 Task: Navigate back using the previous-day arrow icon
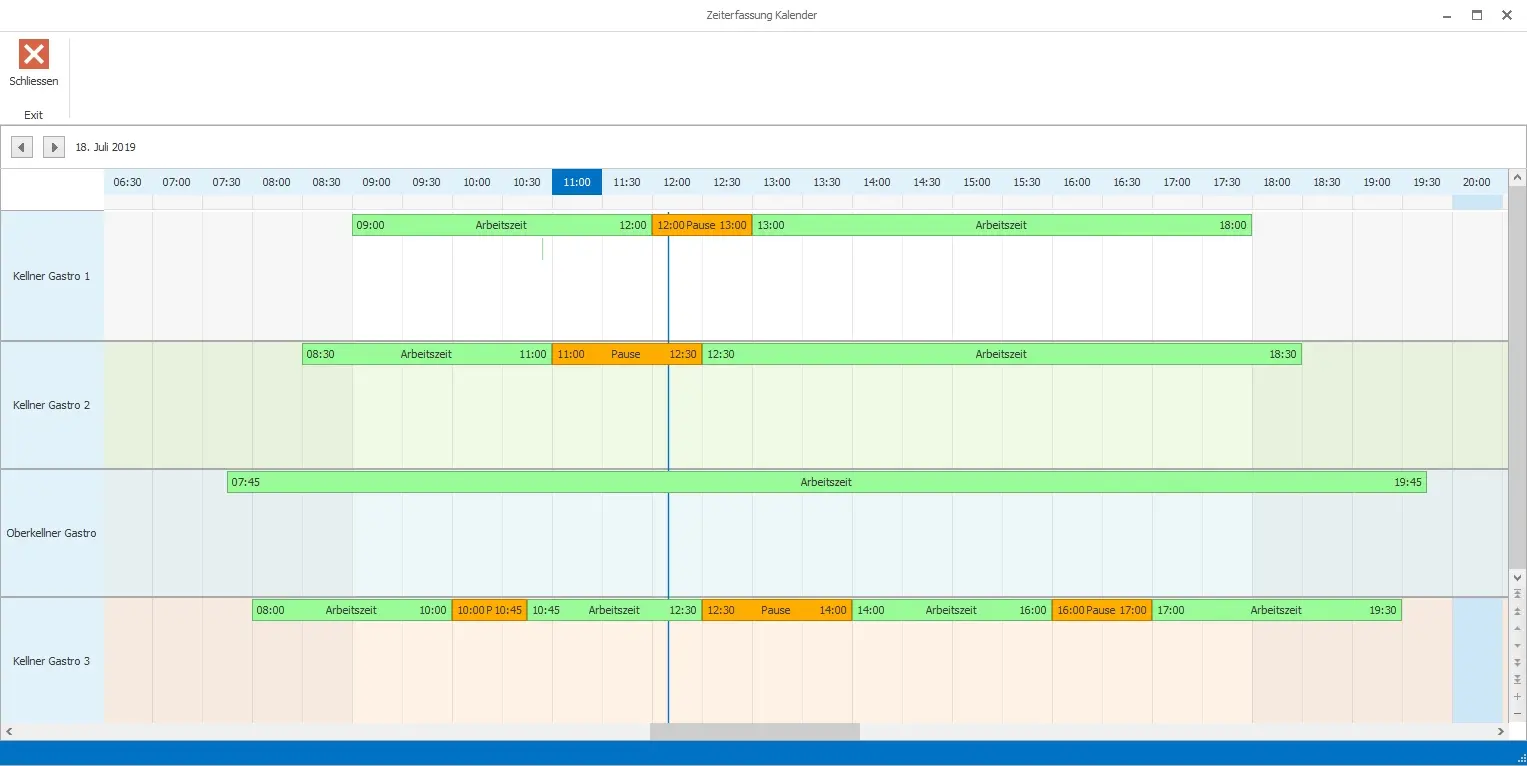[21, 146]
